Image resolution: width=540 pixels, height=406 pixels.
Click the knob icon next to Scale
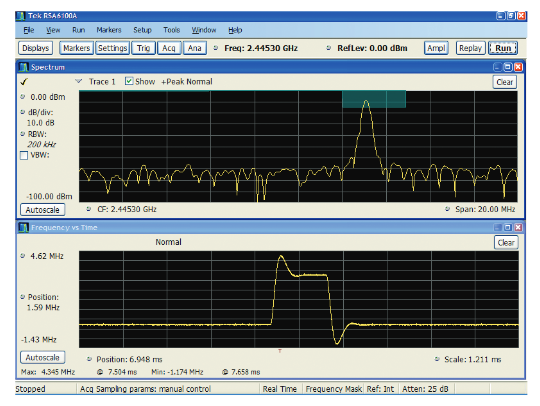[437, 359]
